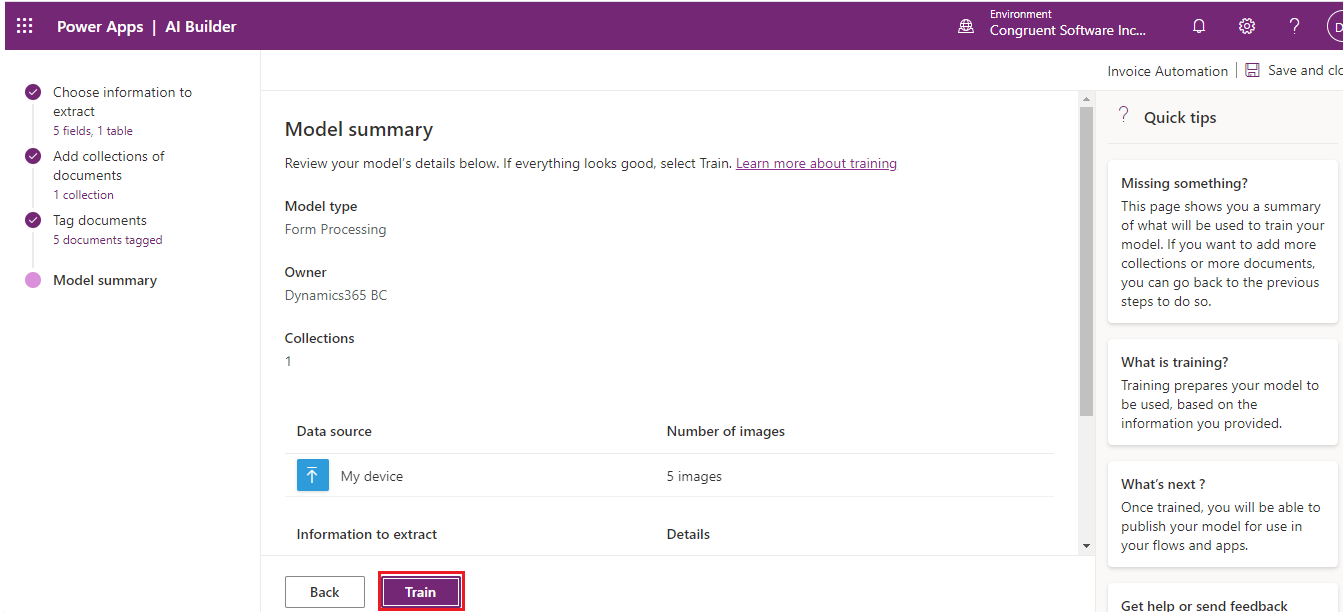Viewport: 1343px width, 612px height.
Task: Click the Model summary step circle
Action: point(33,281)
